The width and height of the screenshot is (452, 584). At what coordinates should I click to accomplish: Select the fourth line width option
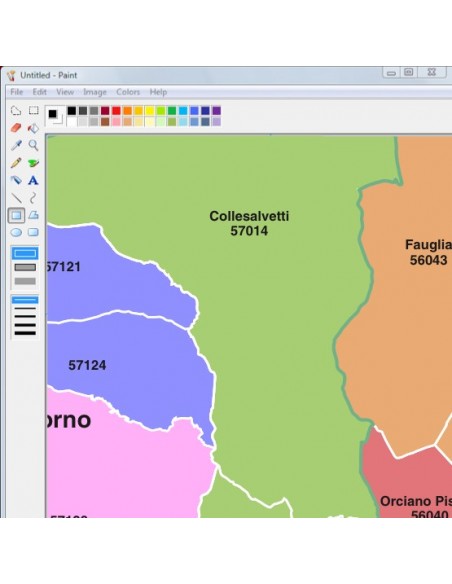click(25, 325)
